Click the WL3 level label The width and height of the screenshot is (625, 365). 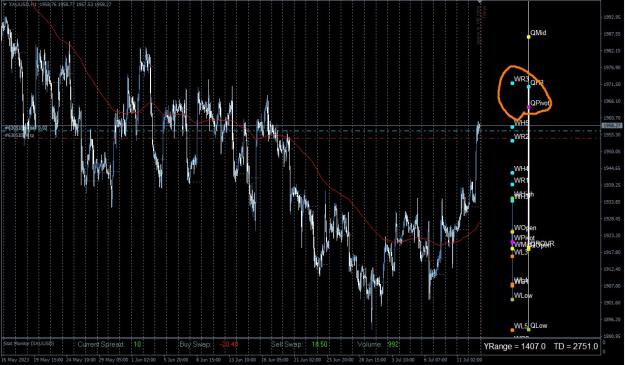(x=521, y=253)
